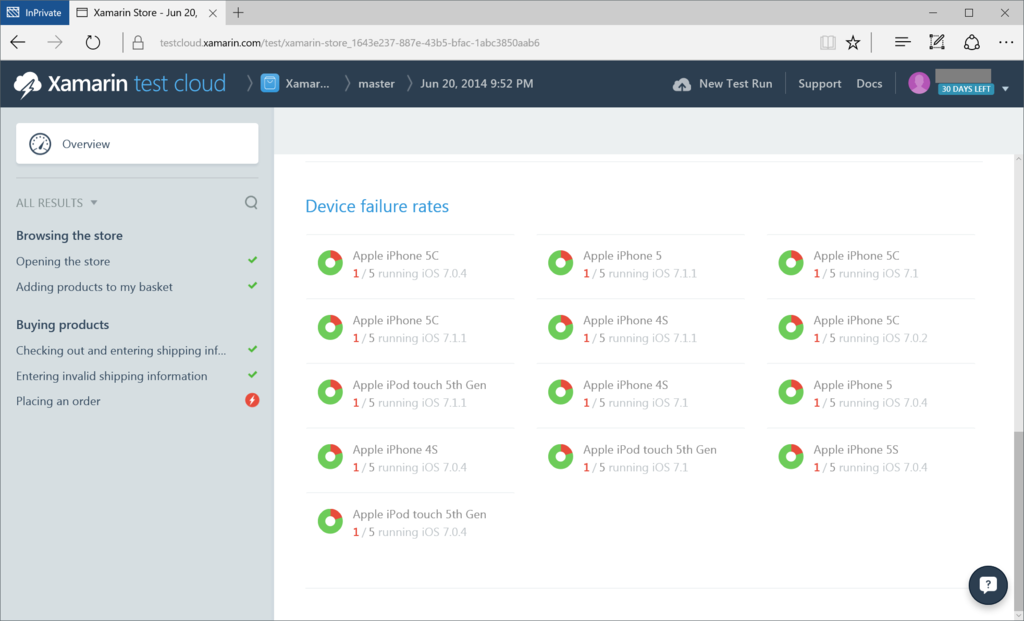Click Apple iPhone 5C running iOS 7.0.2
Viewport: 1024px width, 621px height.
pyautogui.click(x=870, y=329)
